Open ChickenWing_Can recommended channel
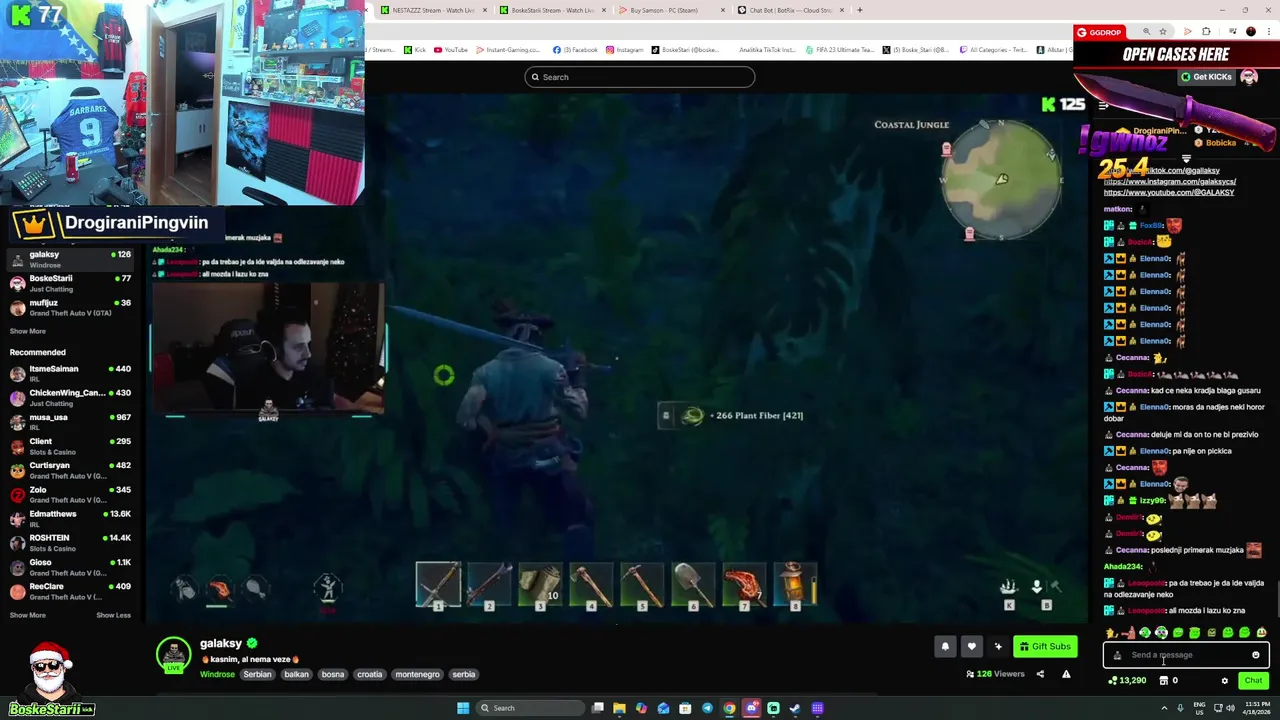This screenshot has width=1280, height=720. tap(70, 397)
